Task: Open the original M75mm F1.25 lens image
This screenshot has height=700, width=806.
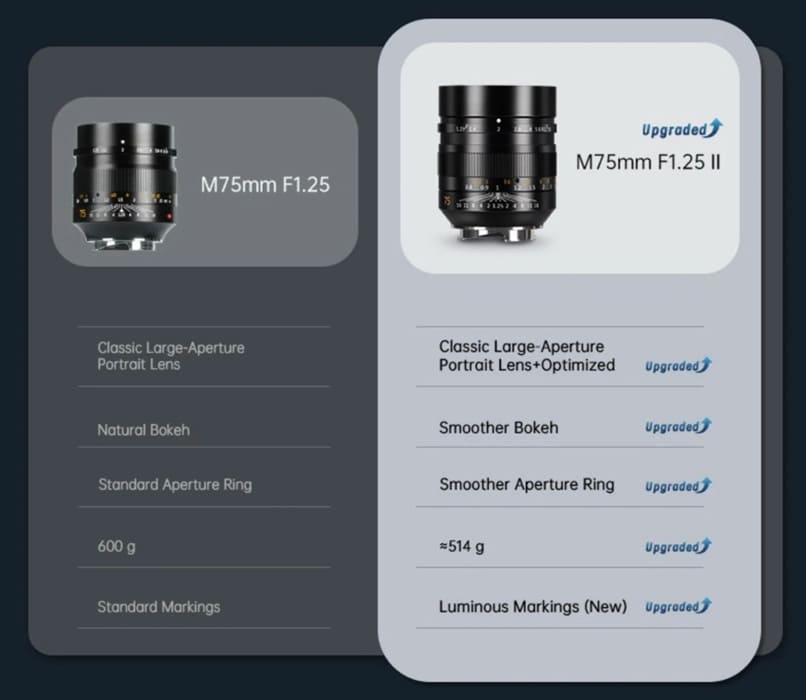Action: click(126, 183)
